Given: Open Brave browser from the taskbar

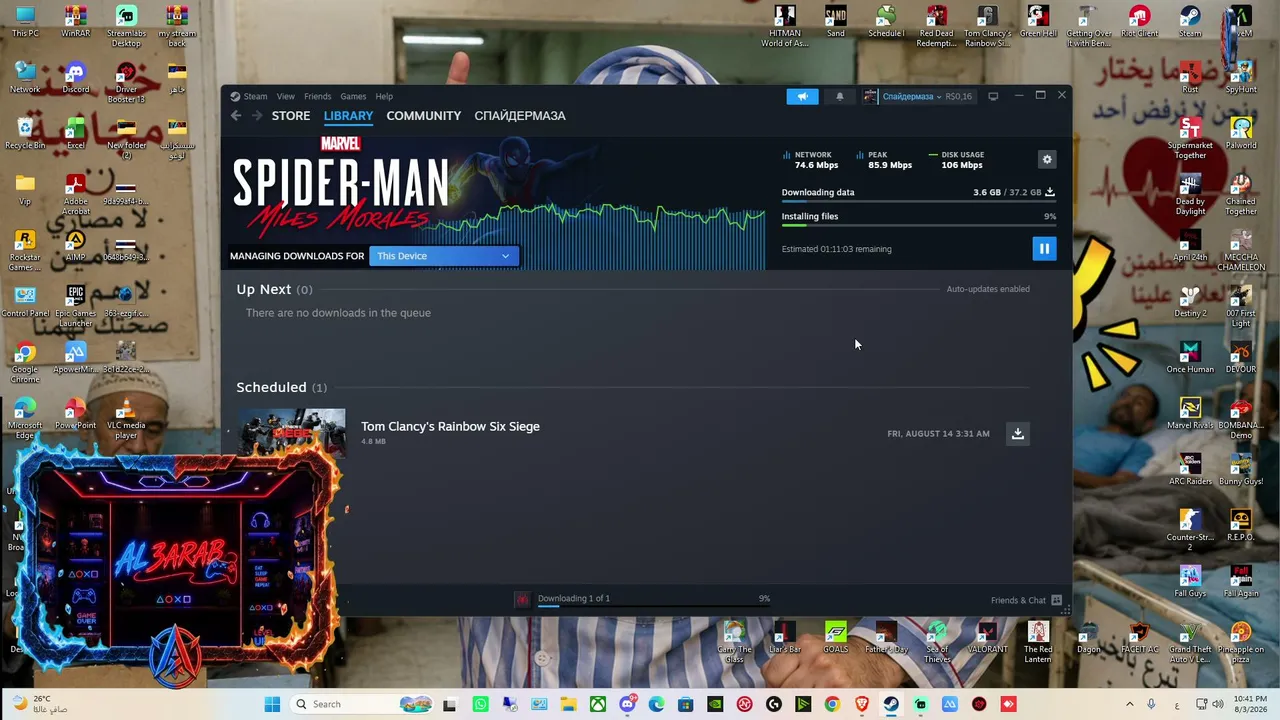Looking at the screenshot, I should pyautogui.click(x=861, y=704).
